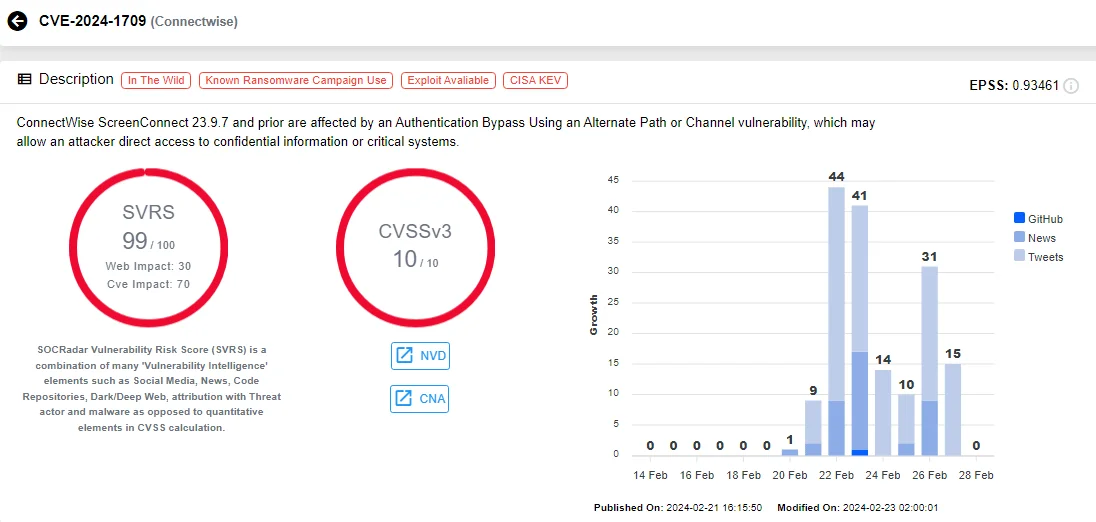Click the Description list icon

click(x=24, y=80)
